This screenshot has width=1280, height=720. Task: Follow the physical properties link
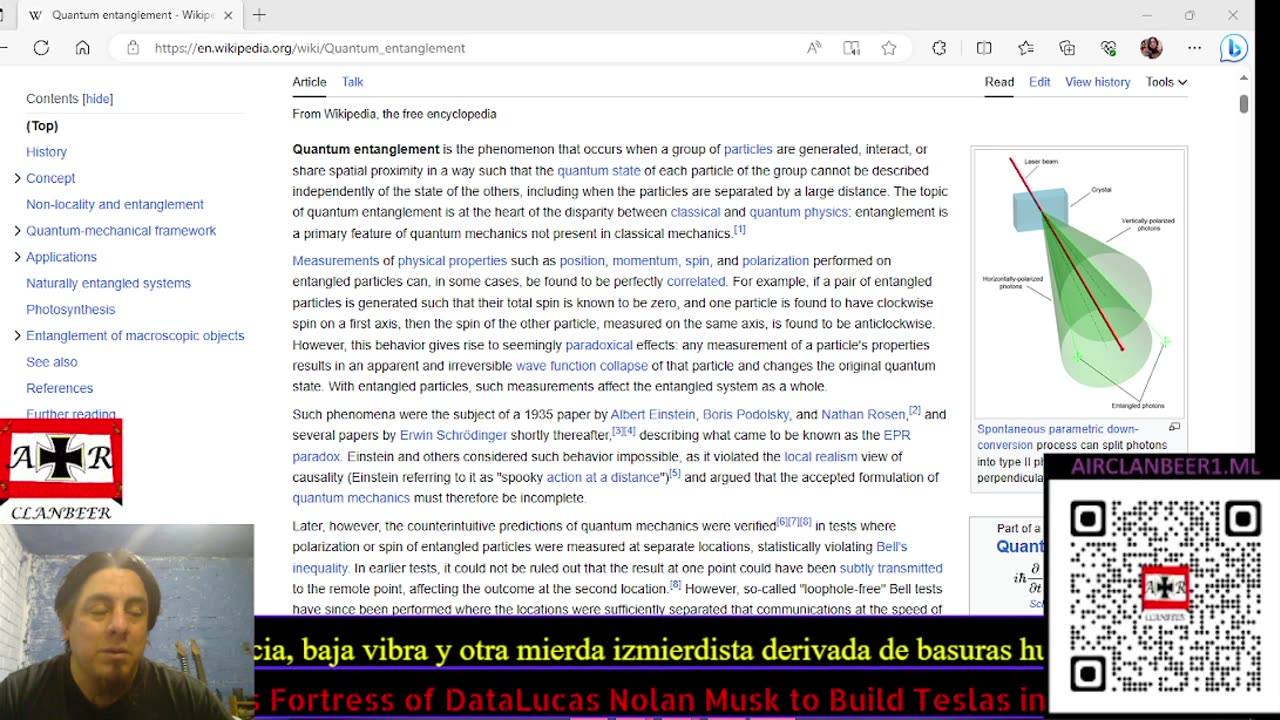point(452,261)
